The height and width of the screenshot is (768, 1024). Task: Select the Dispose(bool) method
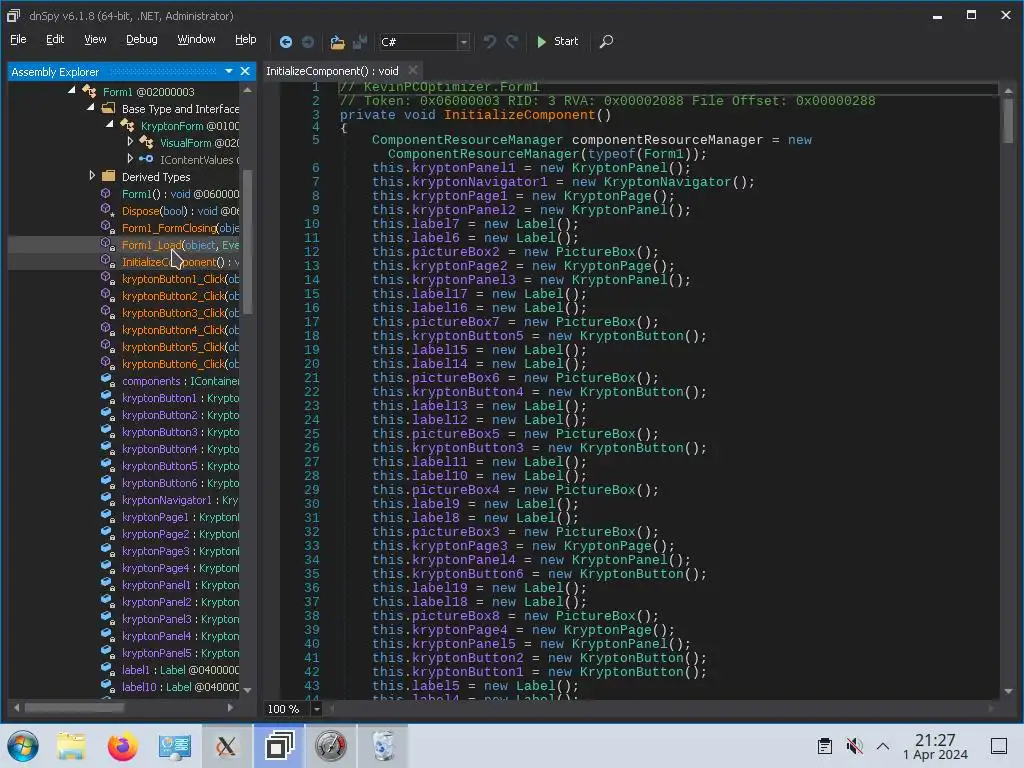(x=180, y=211)
